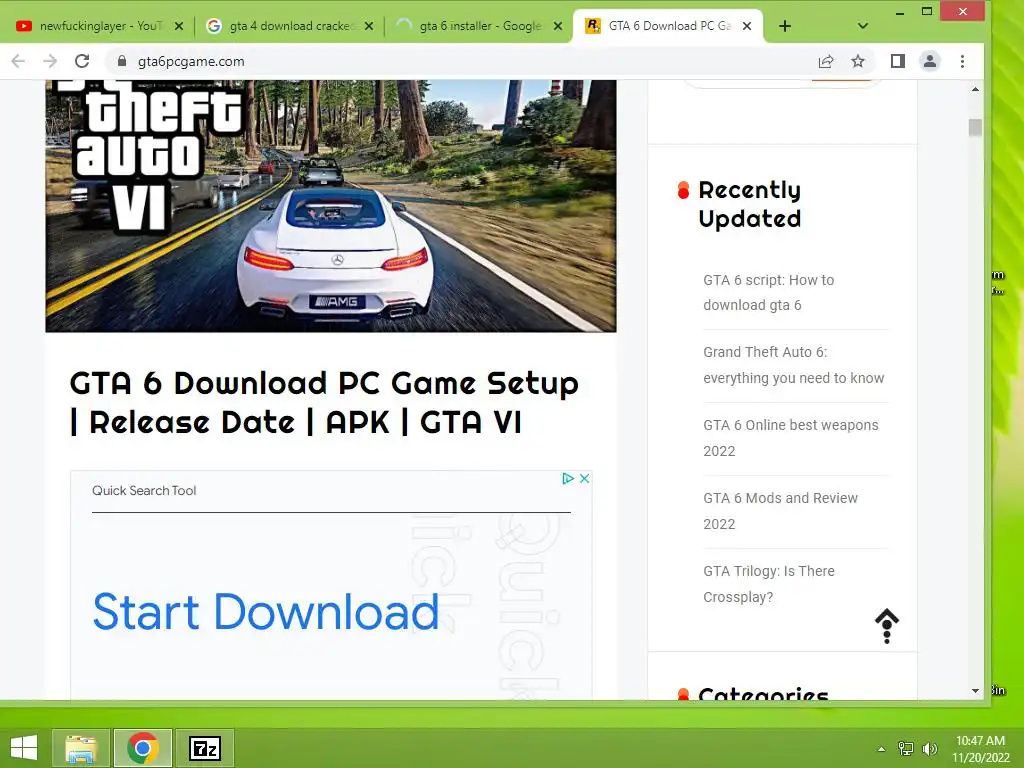Go back to the previous page
The width and height of the screenshot is (1024, 768).
(18, 61)
